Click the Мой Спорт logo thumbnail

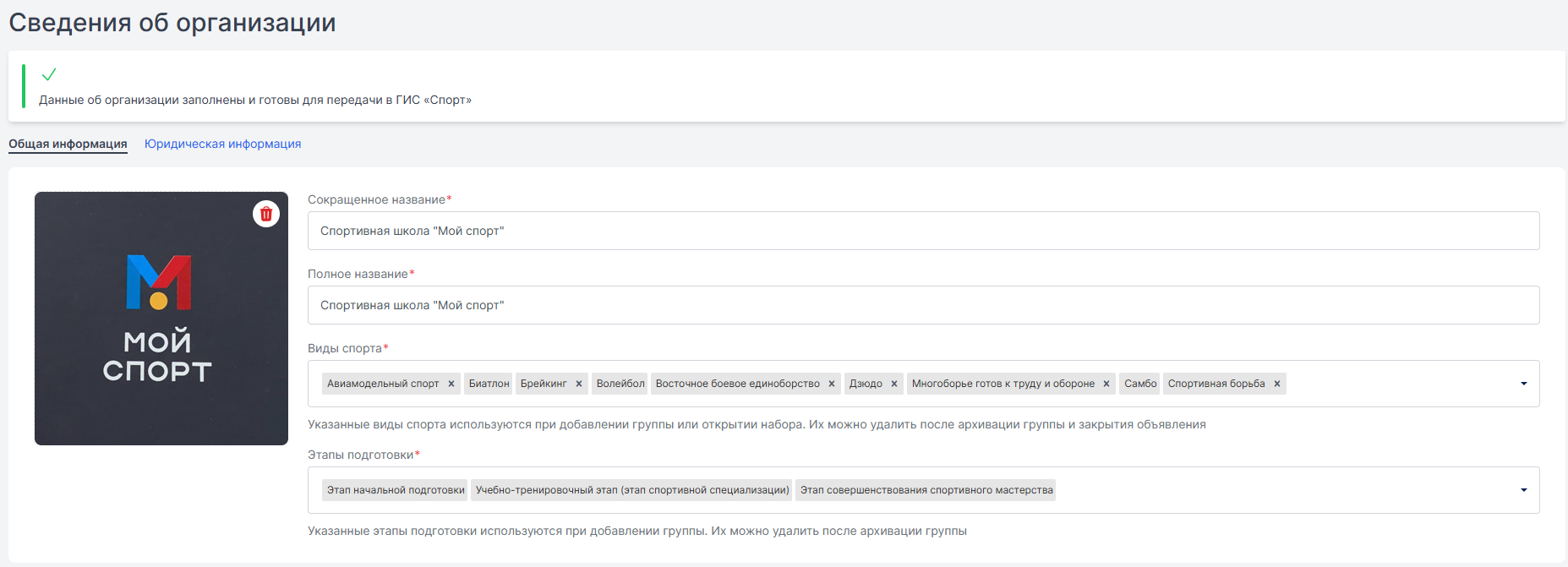pyautogui.click(x=161, y=319)
